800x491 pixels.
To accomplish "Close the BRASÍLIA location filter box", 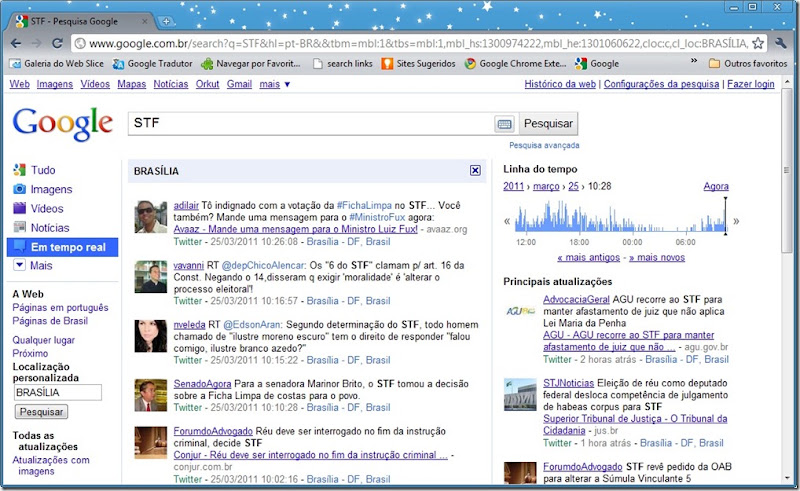I will click(475, 170).
